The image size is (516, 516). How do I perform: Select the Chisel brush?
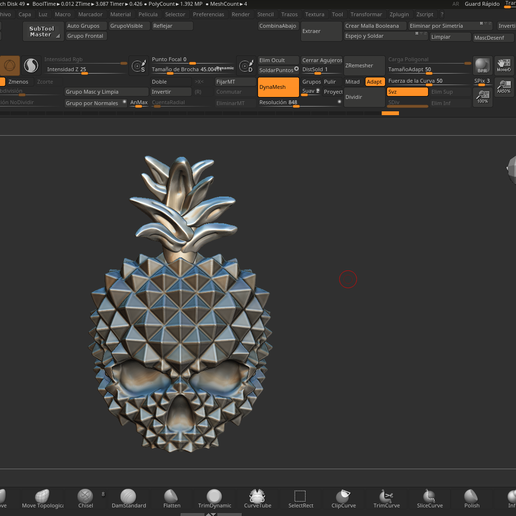[85, 498]
